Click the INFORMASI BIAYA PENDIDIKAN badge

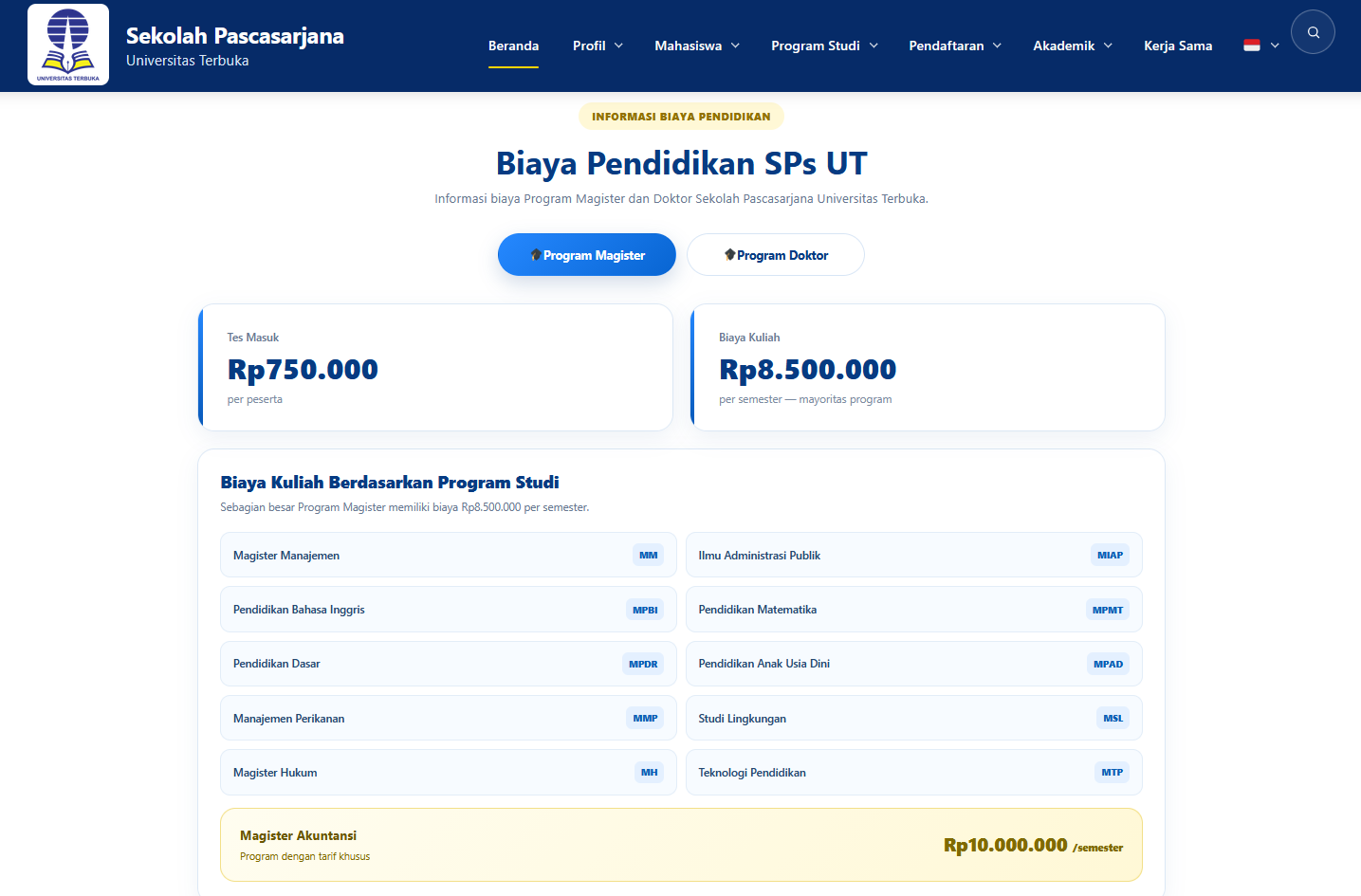pyautogui.click(x=681, y=117)
